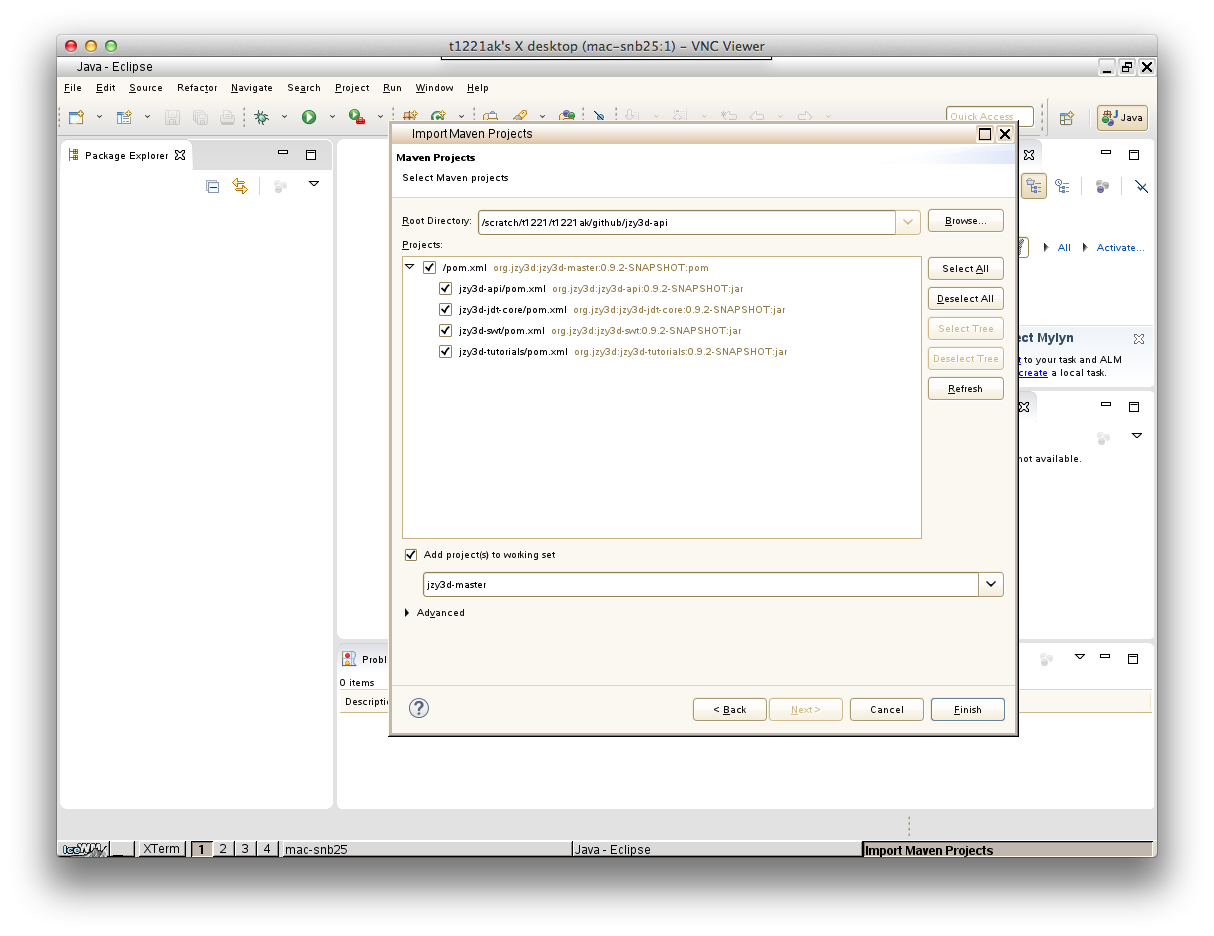This screenshot has height=936, width=1214.
Task: Open the Problems view menu triangle
Action: point(1079,657)
